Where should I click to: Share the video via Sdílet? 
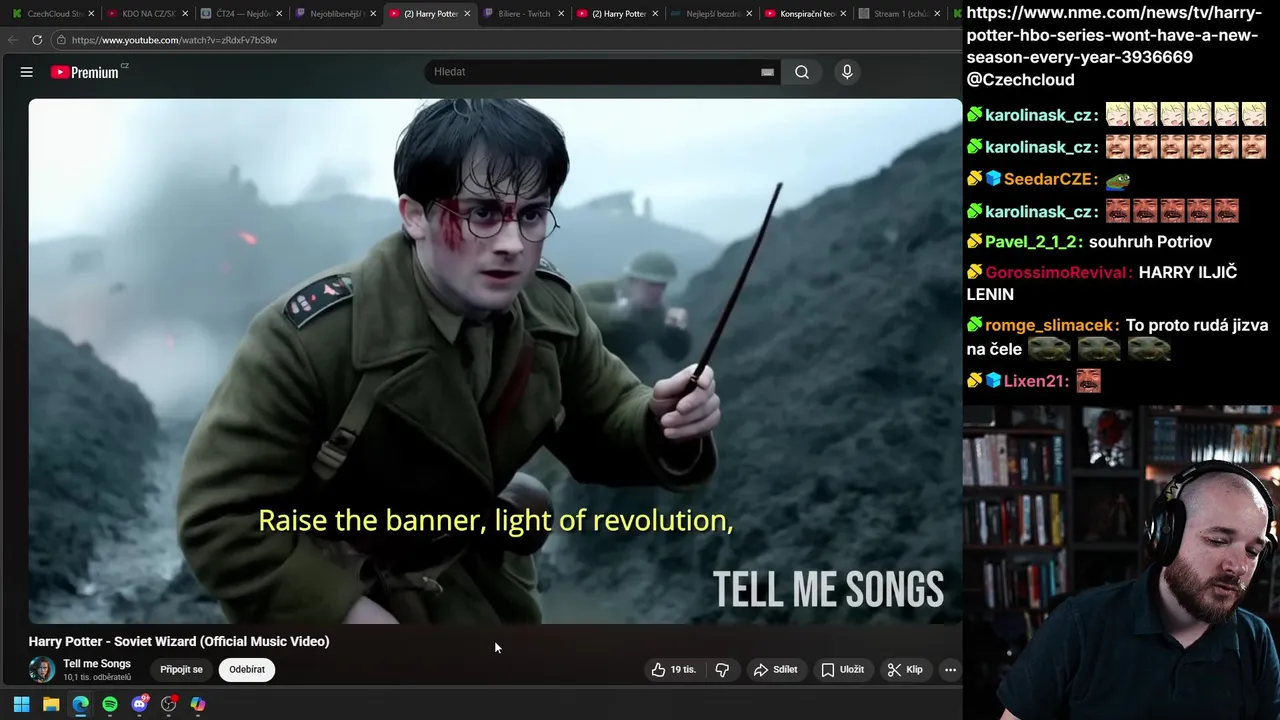pyautogui.click(x=776, y=670)
